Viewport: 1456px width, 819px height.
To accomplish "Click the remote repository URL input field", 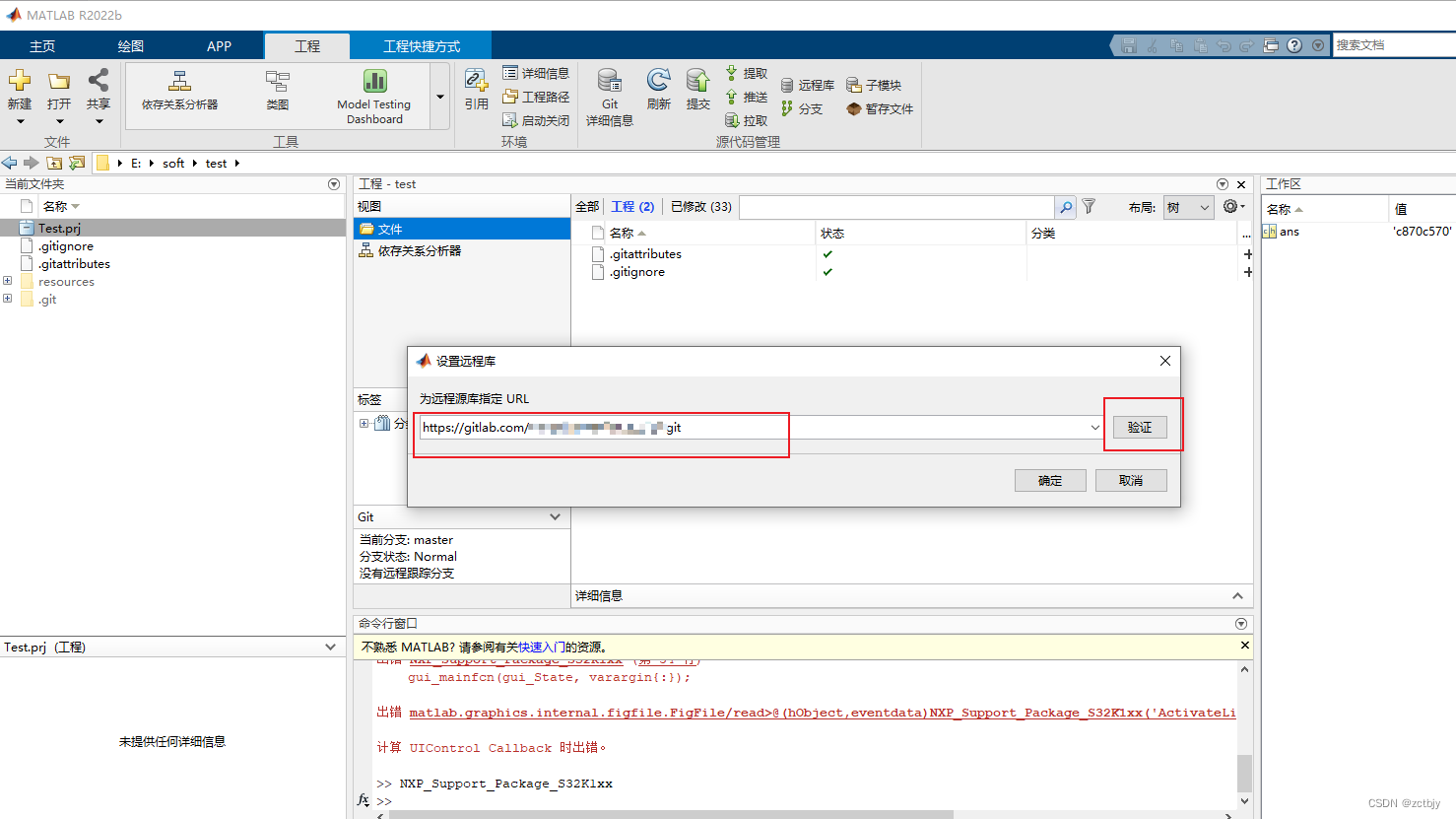I will pyautogui.click(x=754, y=428).
